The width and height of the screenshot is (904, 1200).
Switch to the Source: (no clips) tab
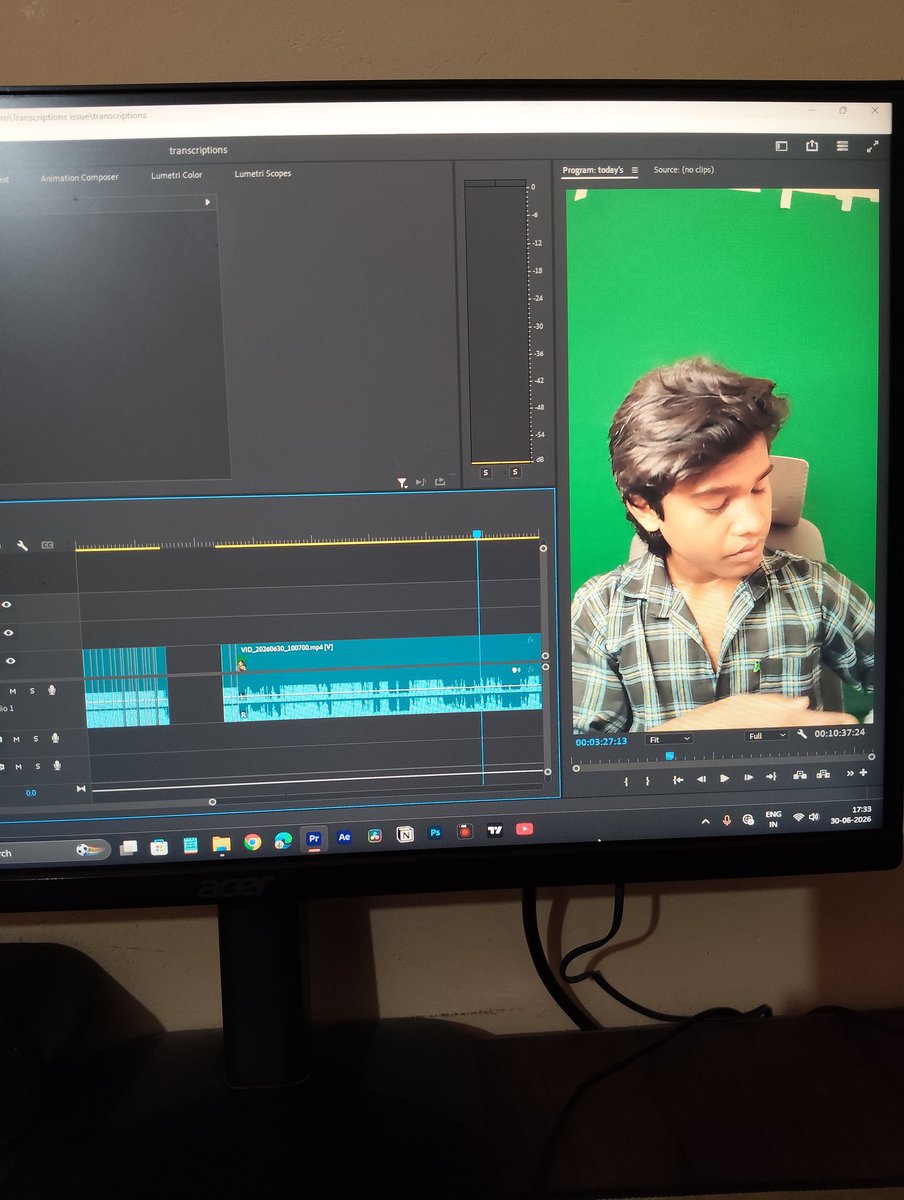[683, 170]
